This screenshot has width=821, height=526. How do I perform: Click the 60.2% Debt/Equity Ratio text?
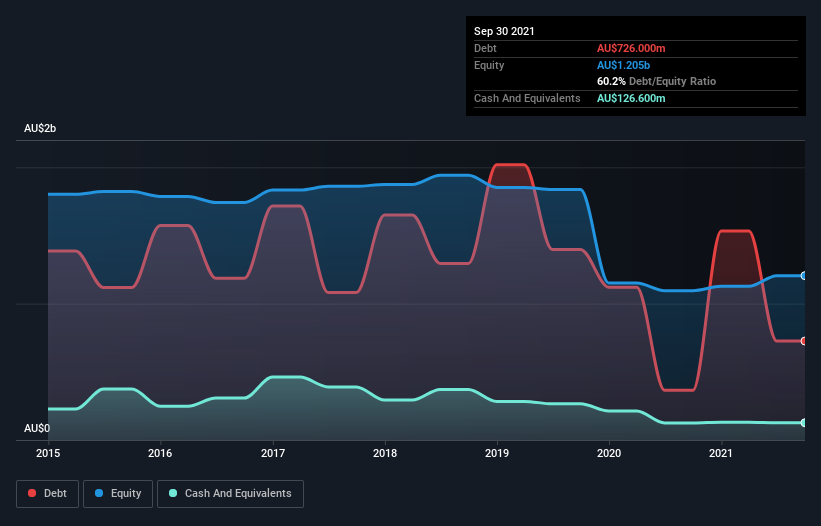coord(656,81)
